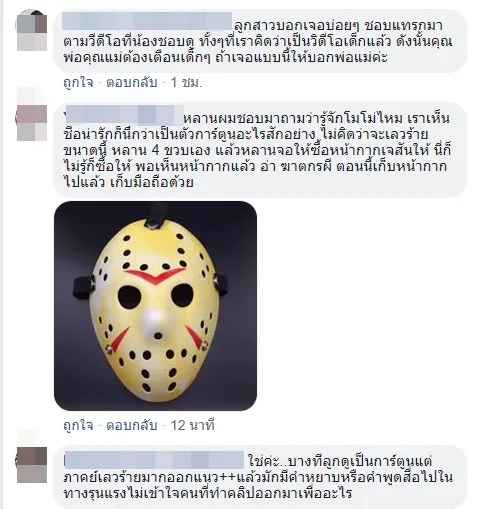Screen dimensions: 496x509
Task: Open first commenter's blurred profile picture
Action: point(32,30)
